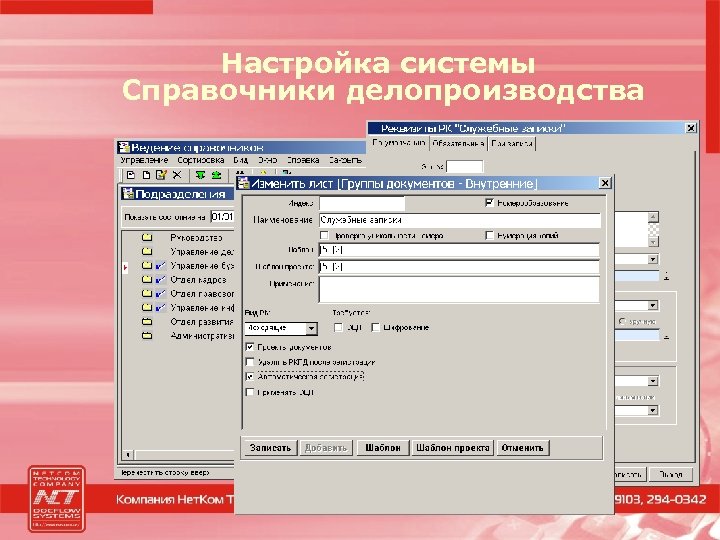The width and height of the screenshot is (720, 540).
Task: Click the Записать button in the Изменить лист dialog
Action: [x=270, y=448]
